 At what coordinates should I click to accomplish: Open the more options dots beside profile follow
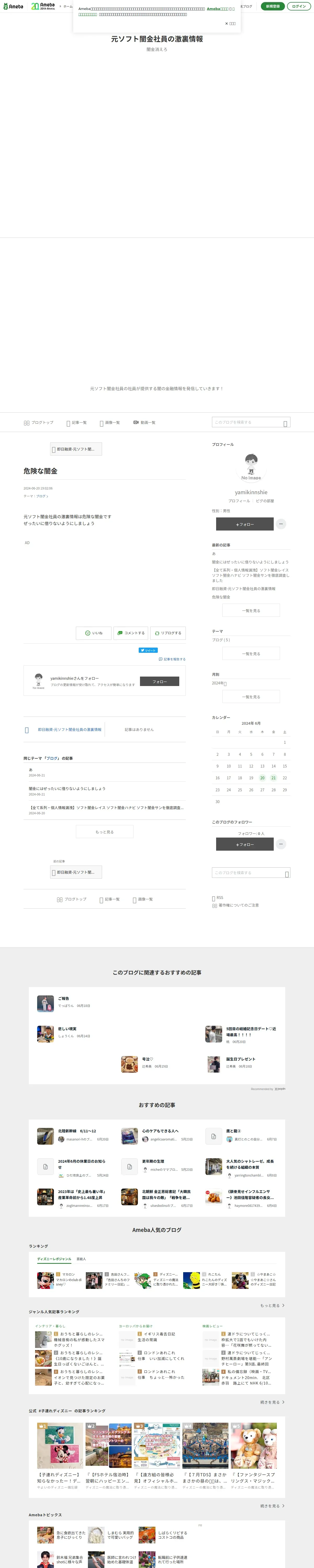281,524
